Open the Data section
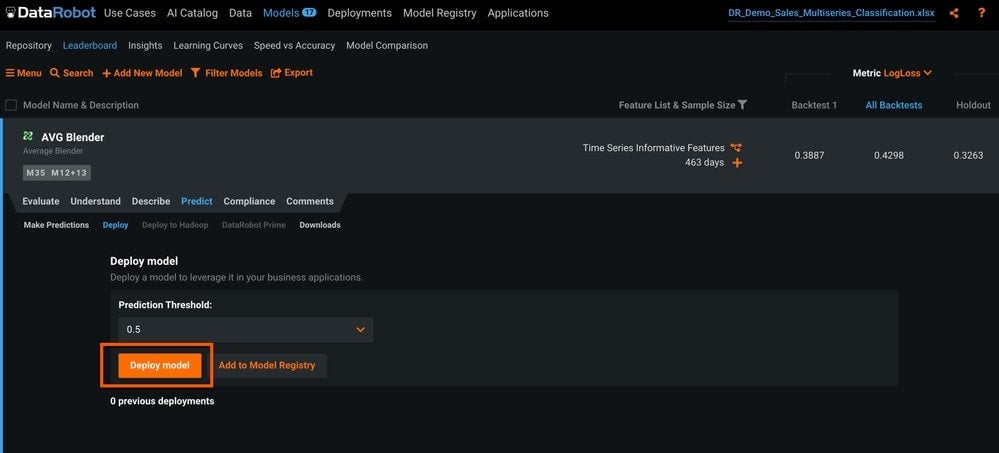This screenshot has height=453, width=999. (x=240, y=13)
